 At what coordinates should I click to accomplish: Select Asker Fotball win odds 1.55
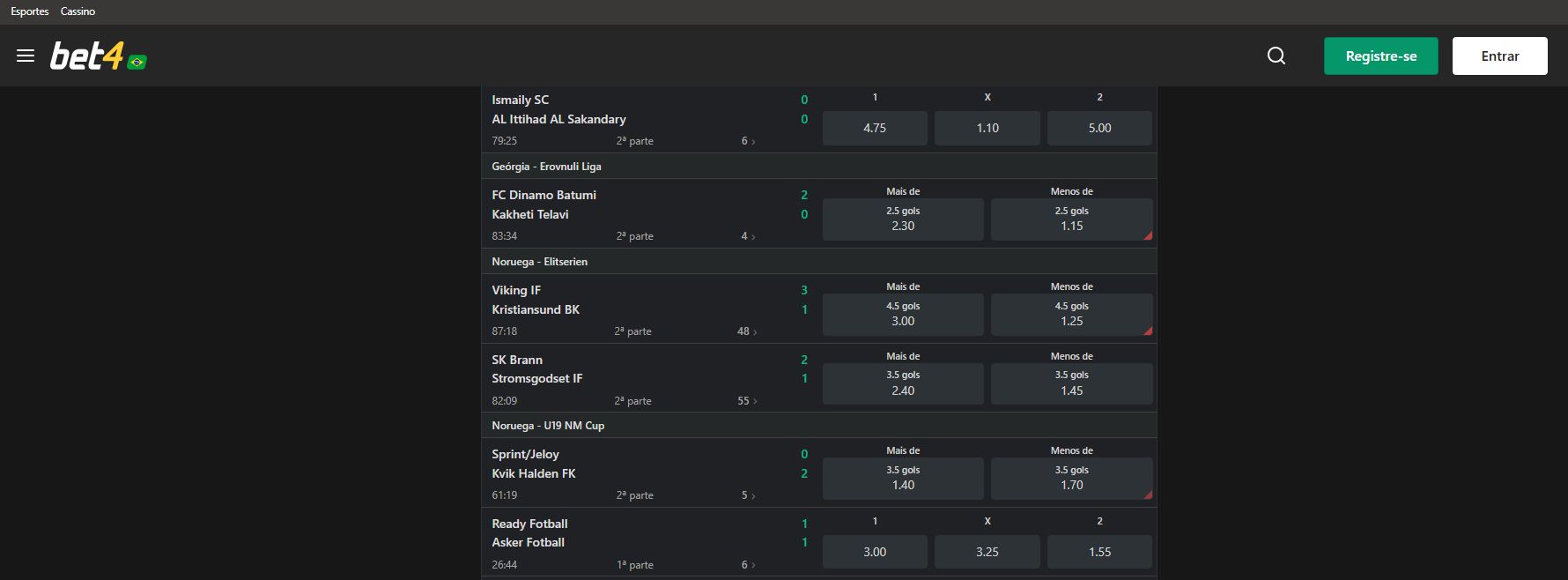(1098, 552)
